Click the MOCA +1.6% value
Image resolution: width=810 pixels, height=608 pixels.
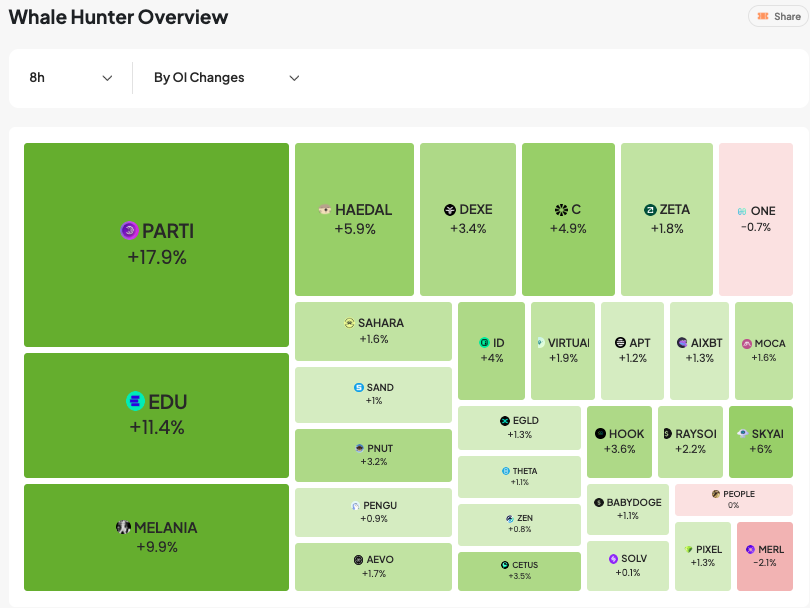click(x=764, y=357)
